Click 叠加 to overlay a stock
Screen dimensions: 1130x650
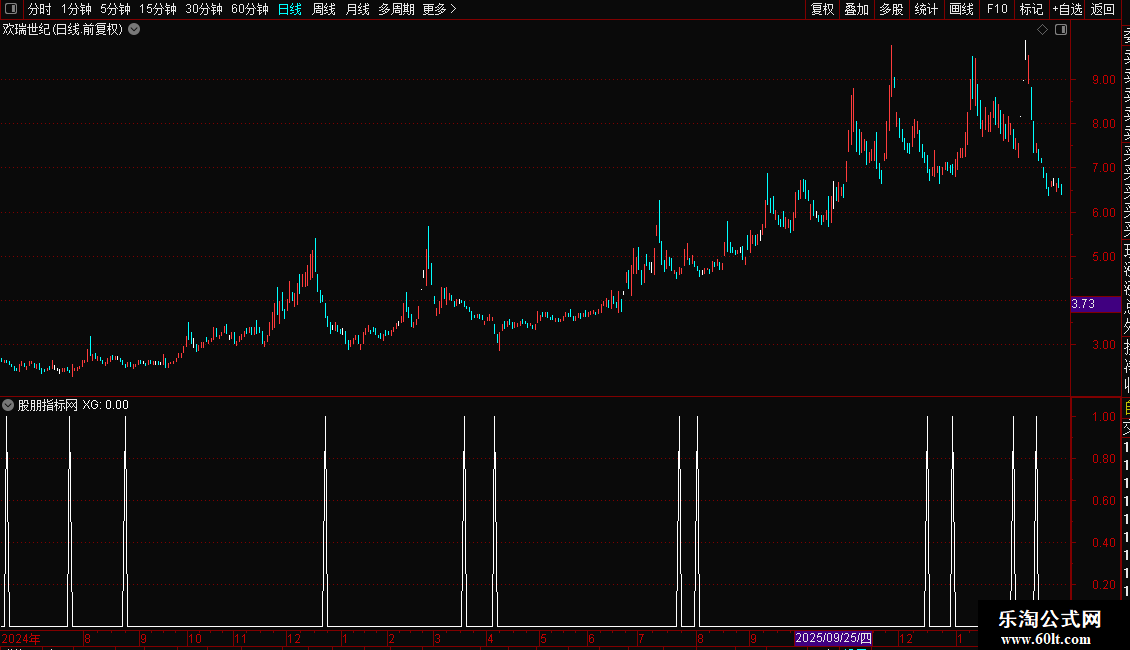pyautogui.click(x=857, y=9)
